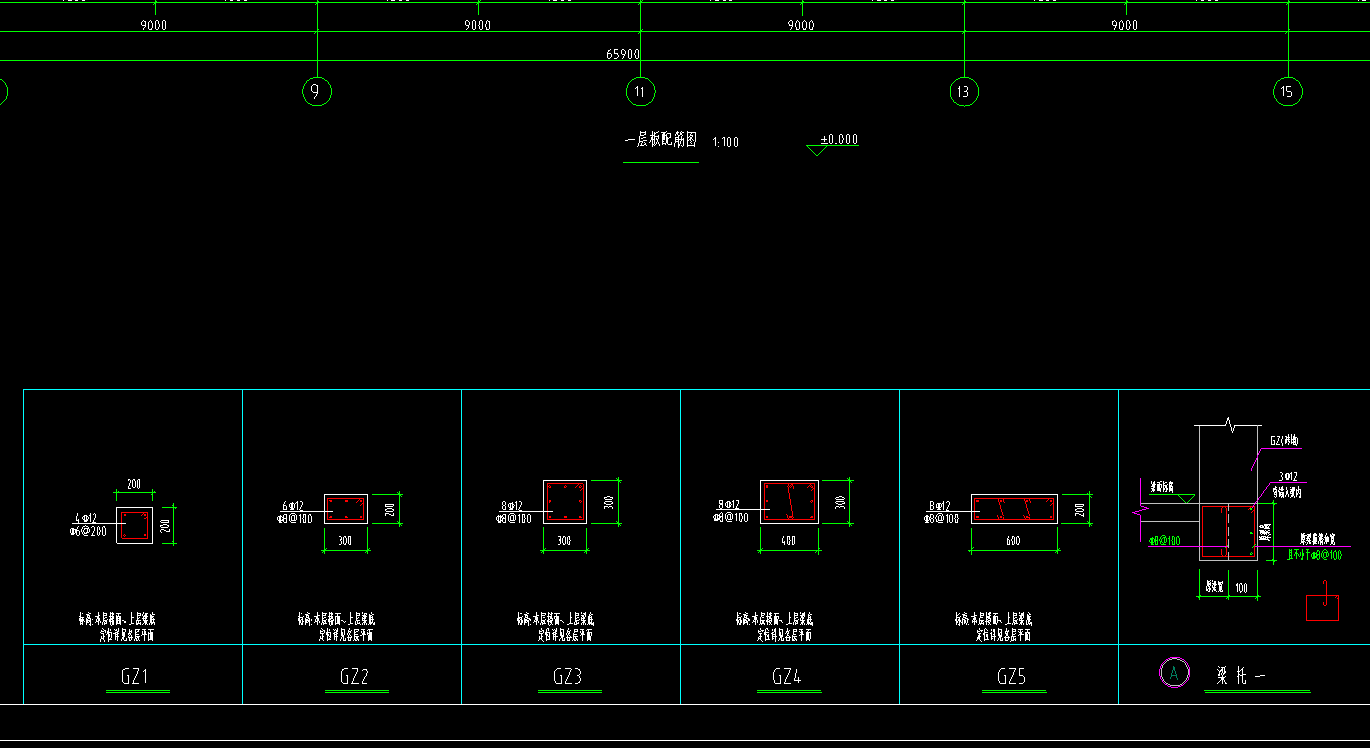Click the green Φ8@100 text left of detail A section
1370x748 pixels.
[1164, 541]
